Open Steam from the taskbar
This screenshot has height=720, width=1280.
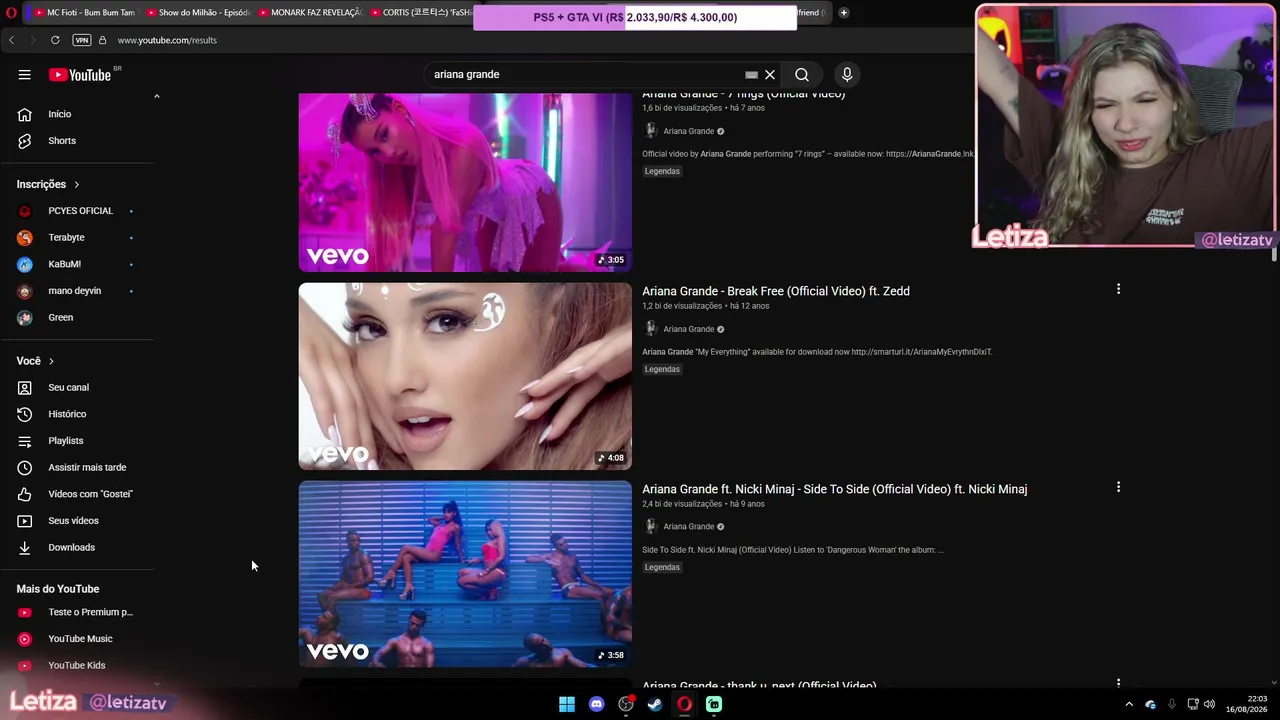pos(655,704)
